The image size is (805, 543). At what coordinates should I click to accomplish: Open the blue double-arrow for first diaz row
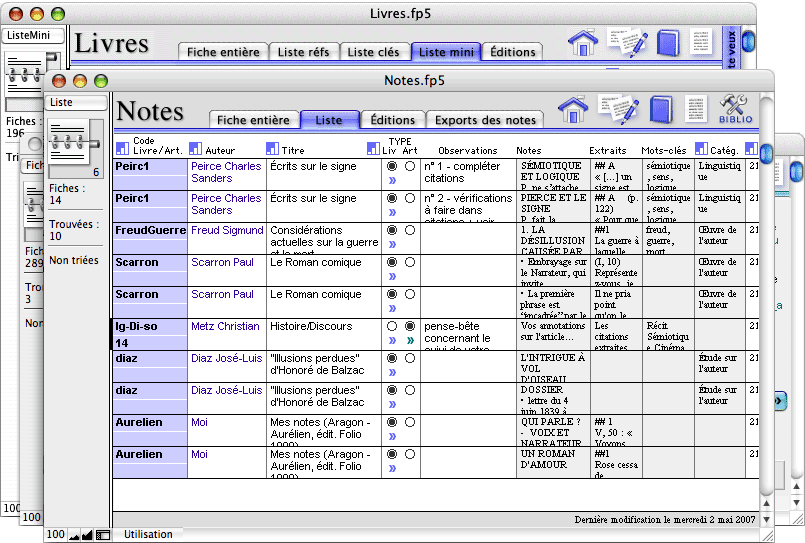392,372
